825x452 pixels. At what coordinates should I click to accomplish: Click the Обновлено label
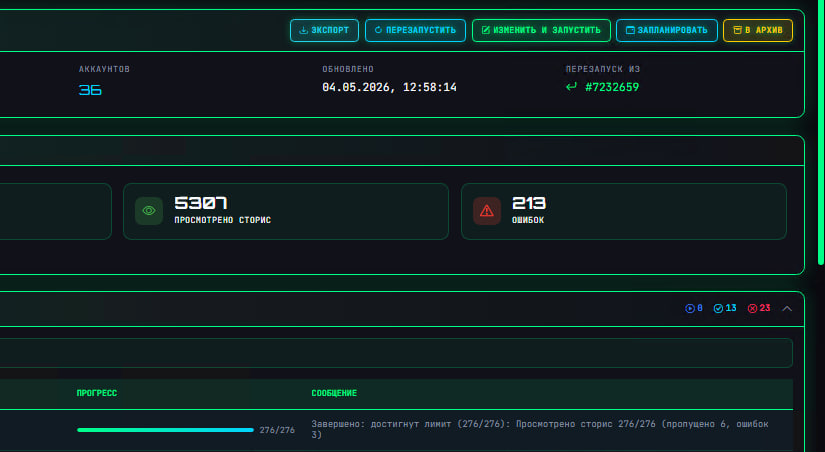pos(348,69)
